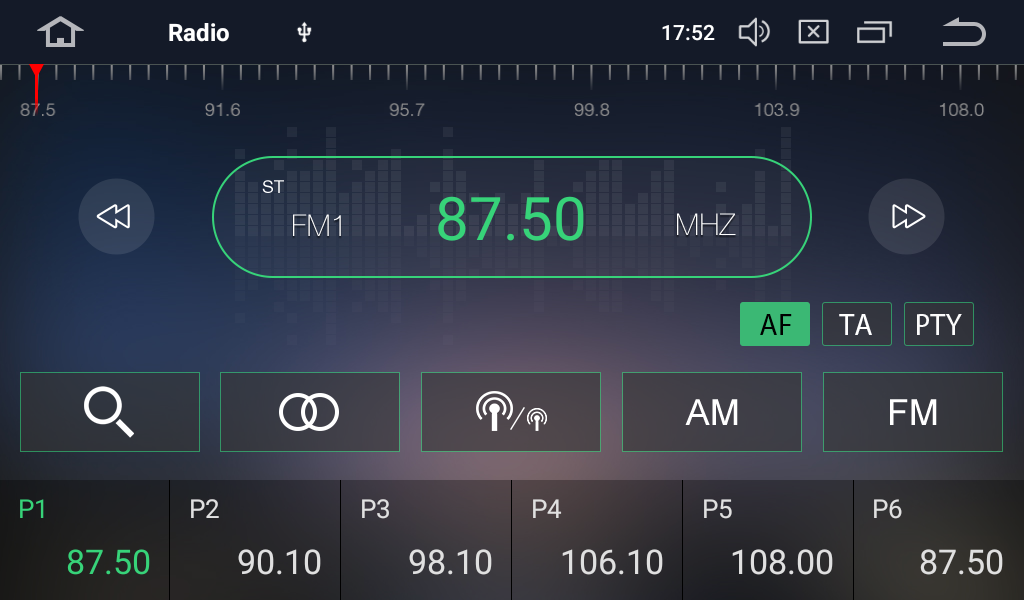Open the PTY program type option
This screenshot has height=600, width=1024.
(938, 325)
